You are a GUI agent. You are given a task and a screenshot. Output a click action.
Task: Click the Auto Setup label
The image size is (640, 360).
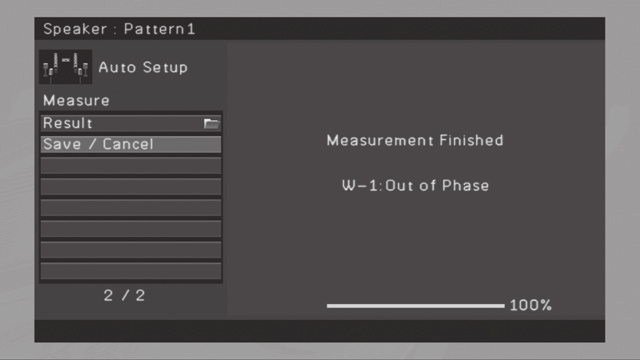click(x=143, y=67)
